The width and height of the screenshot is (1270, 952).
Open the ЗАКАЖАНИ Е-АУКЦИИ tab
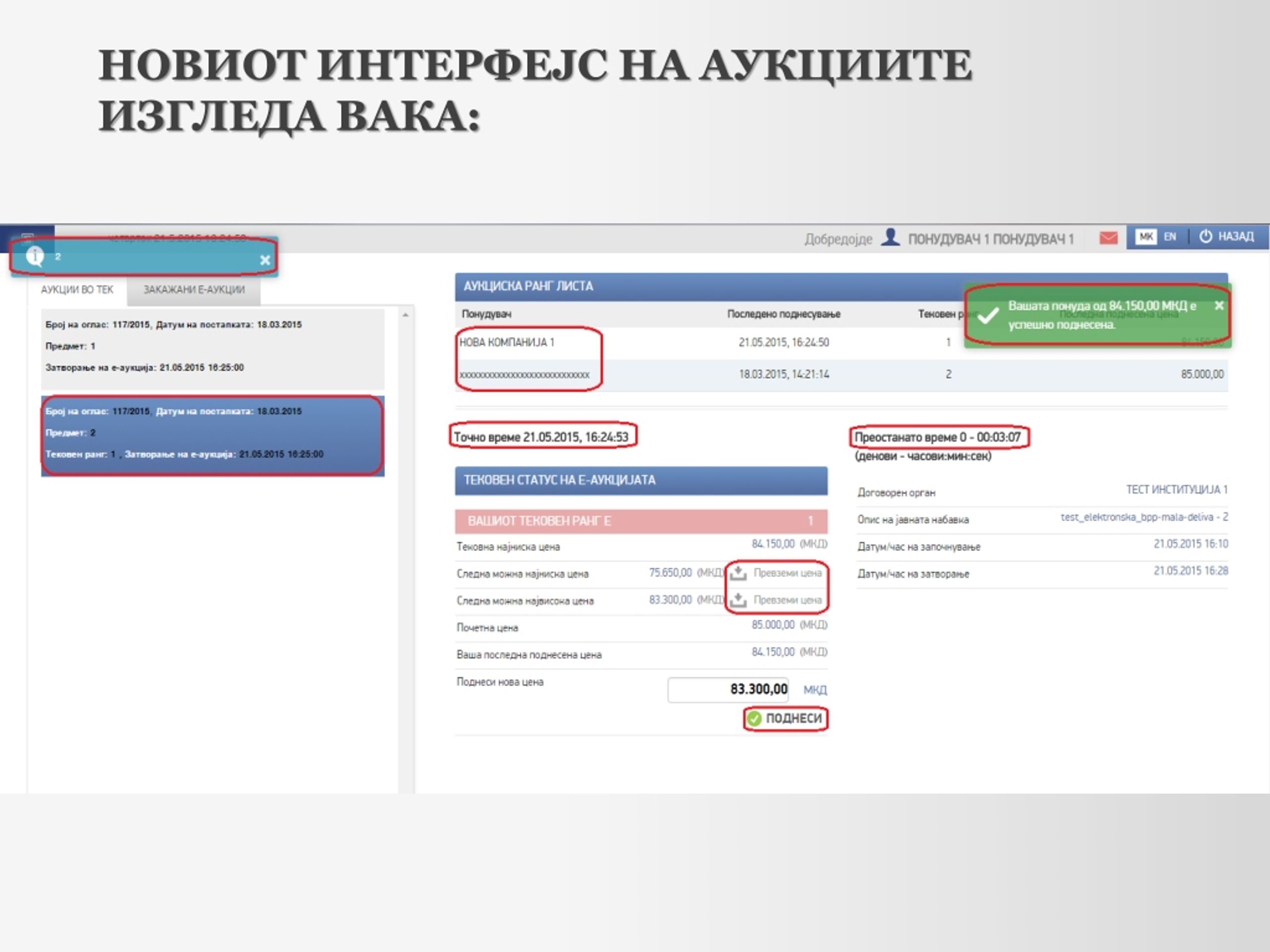194,290
